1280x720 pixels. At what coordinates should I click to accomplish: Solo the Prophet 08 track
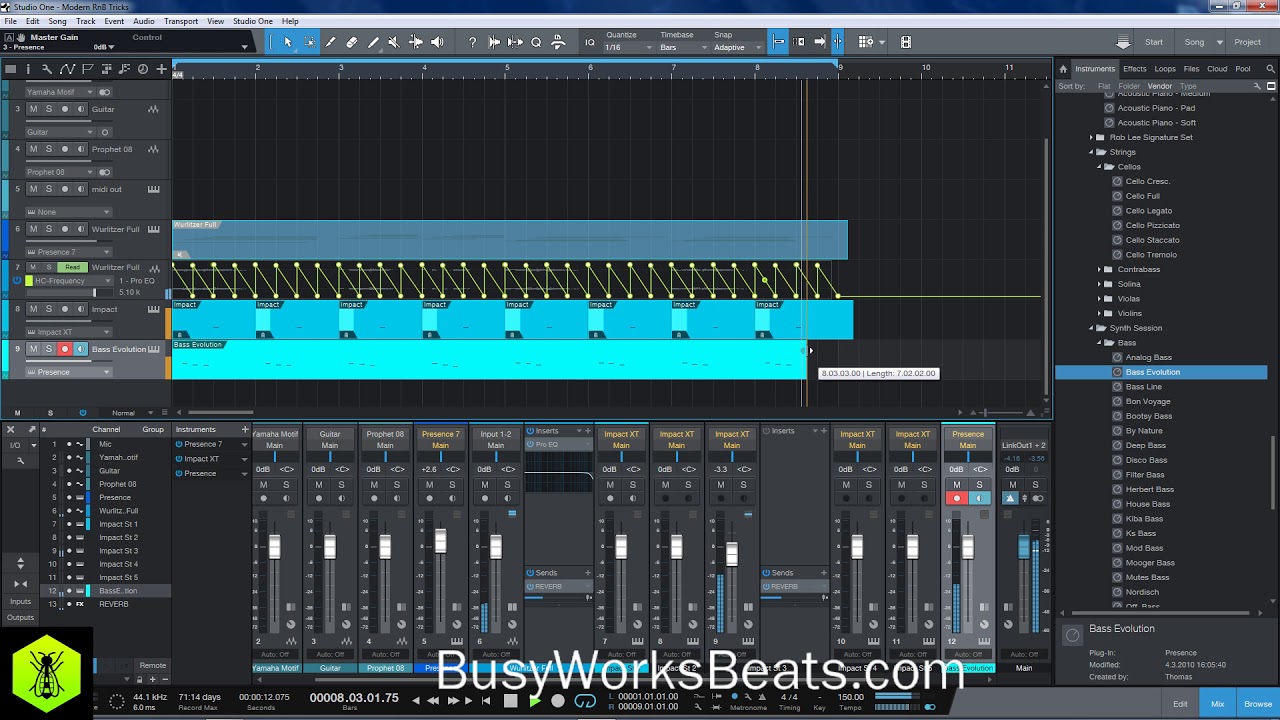(x=48, y=149)
